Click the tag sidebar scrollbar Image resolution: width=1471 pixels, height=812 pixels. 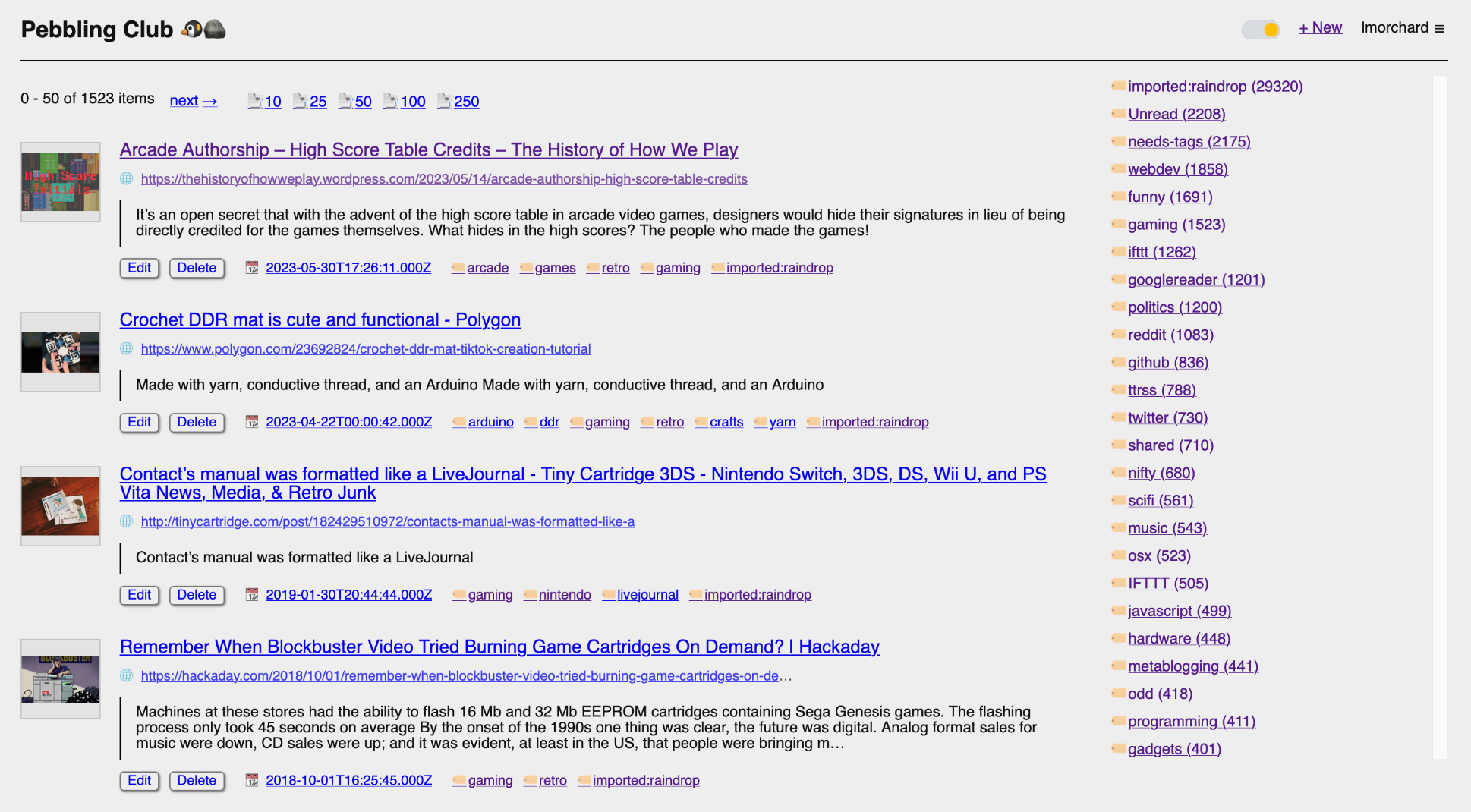point(1439,417)
